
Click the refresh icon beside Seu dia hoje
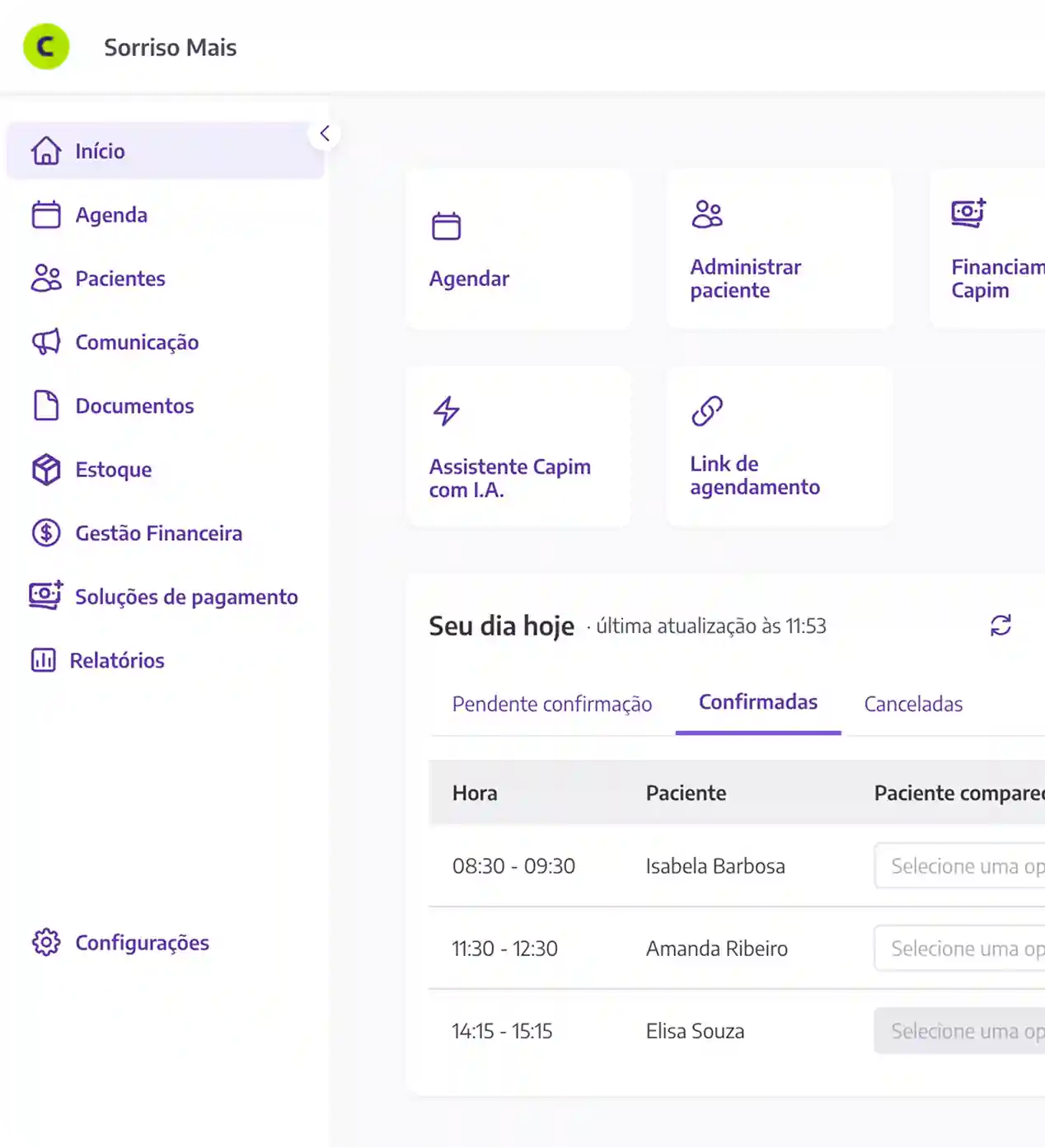click(1000, 626)
